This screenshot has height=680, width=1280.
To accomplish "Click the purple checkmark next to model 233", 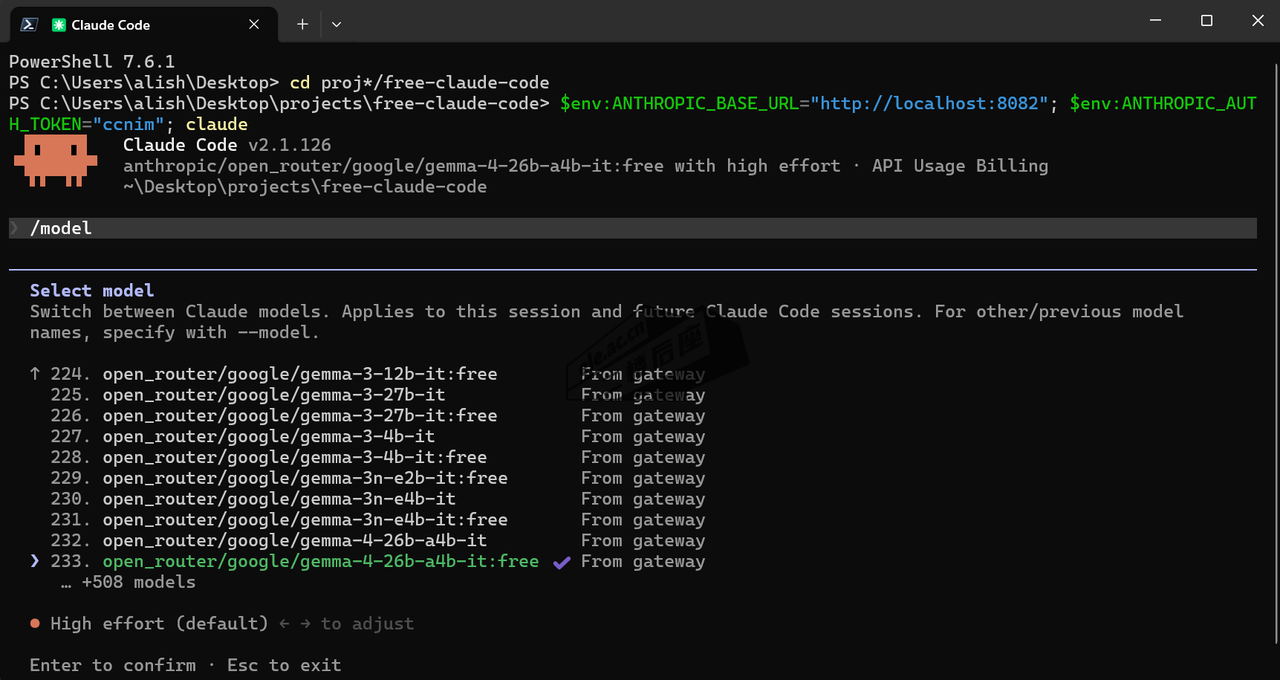I will [562, 562].
